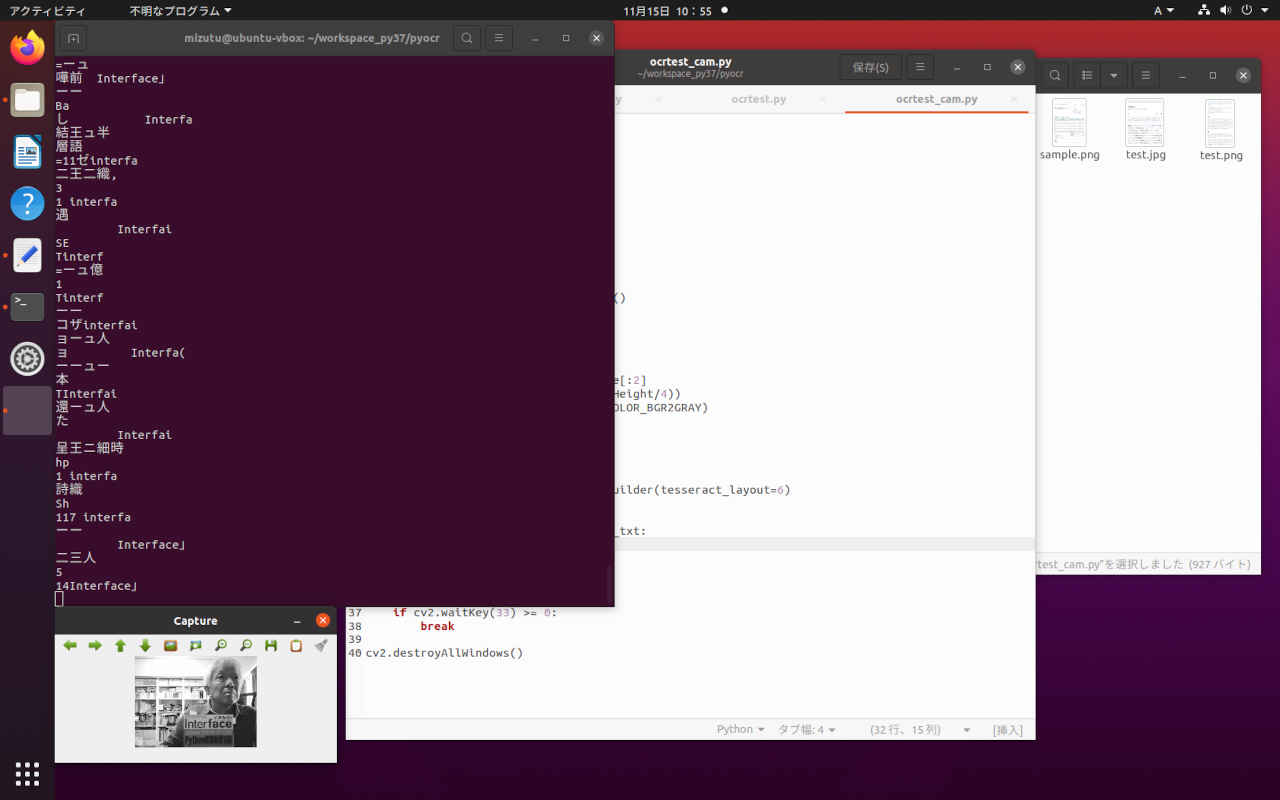Click the first magnifier zoom icon in Capture
This screenshot has height=800, width=1280.
(x=221, y=646)
